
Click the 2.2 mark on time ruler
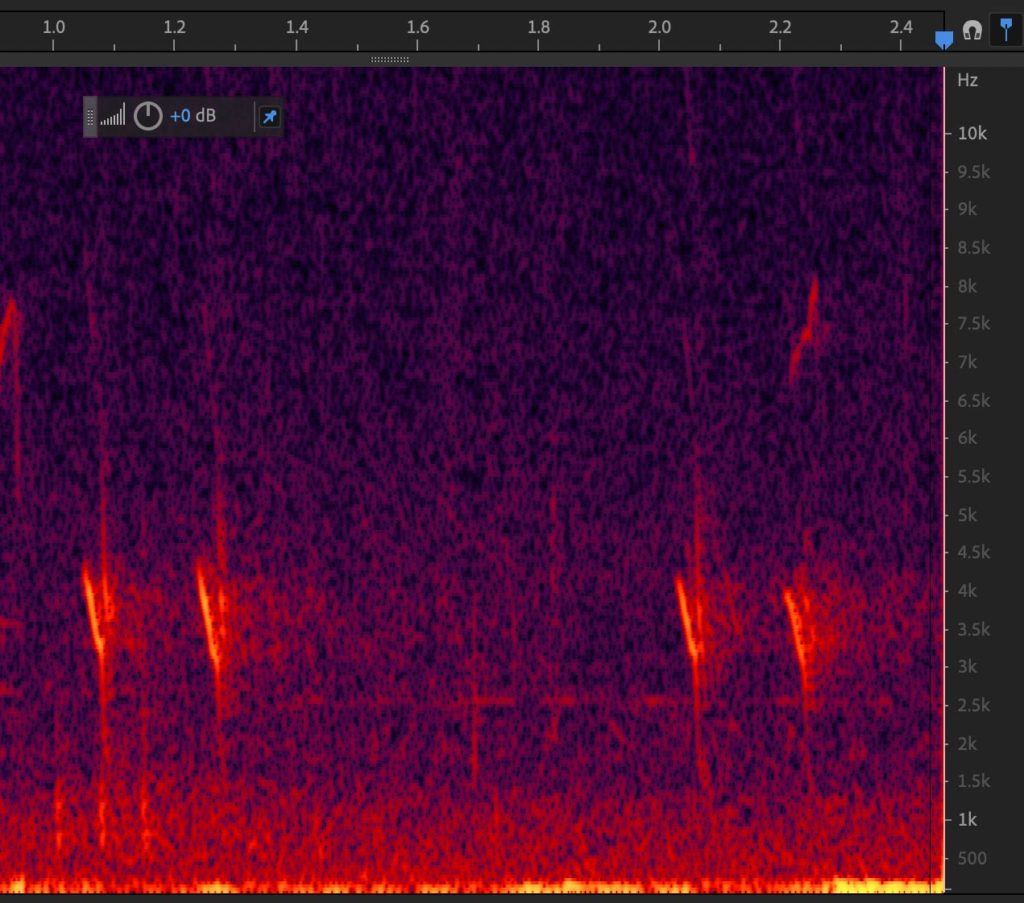pos(780,27)
